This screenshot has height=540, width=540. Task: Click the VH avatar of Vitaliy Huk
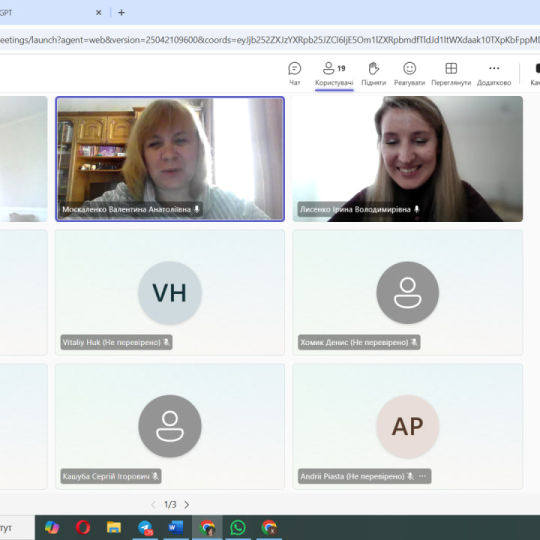(x=170, y=293)
